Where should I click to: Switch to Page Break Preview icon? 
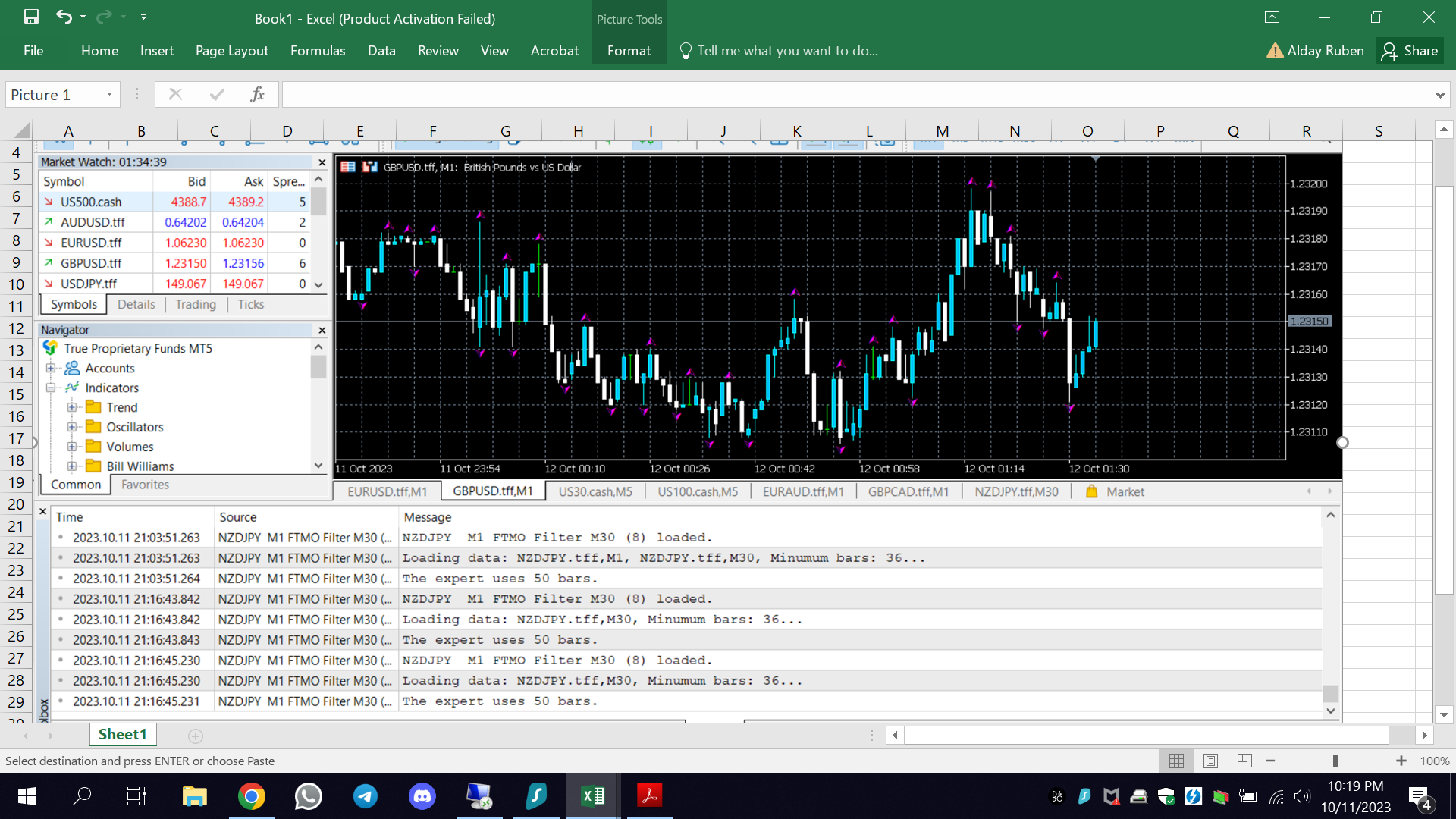(x=1244, y=761)
